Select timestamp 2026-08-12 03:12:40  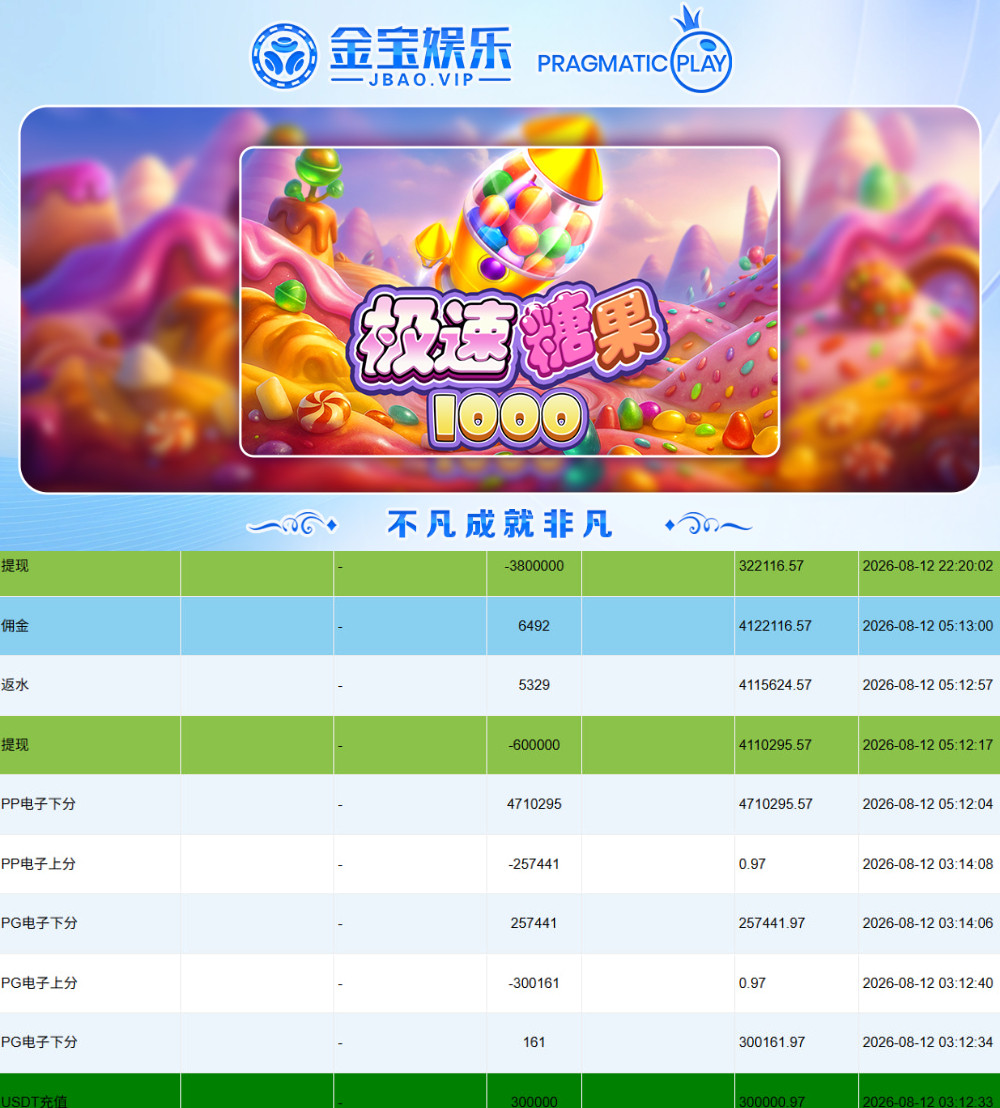[927, 984]
